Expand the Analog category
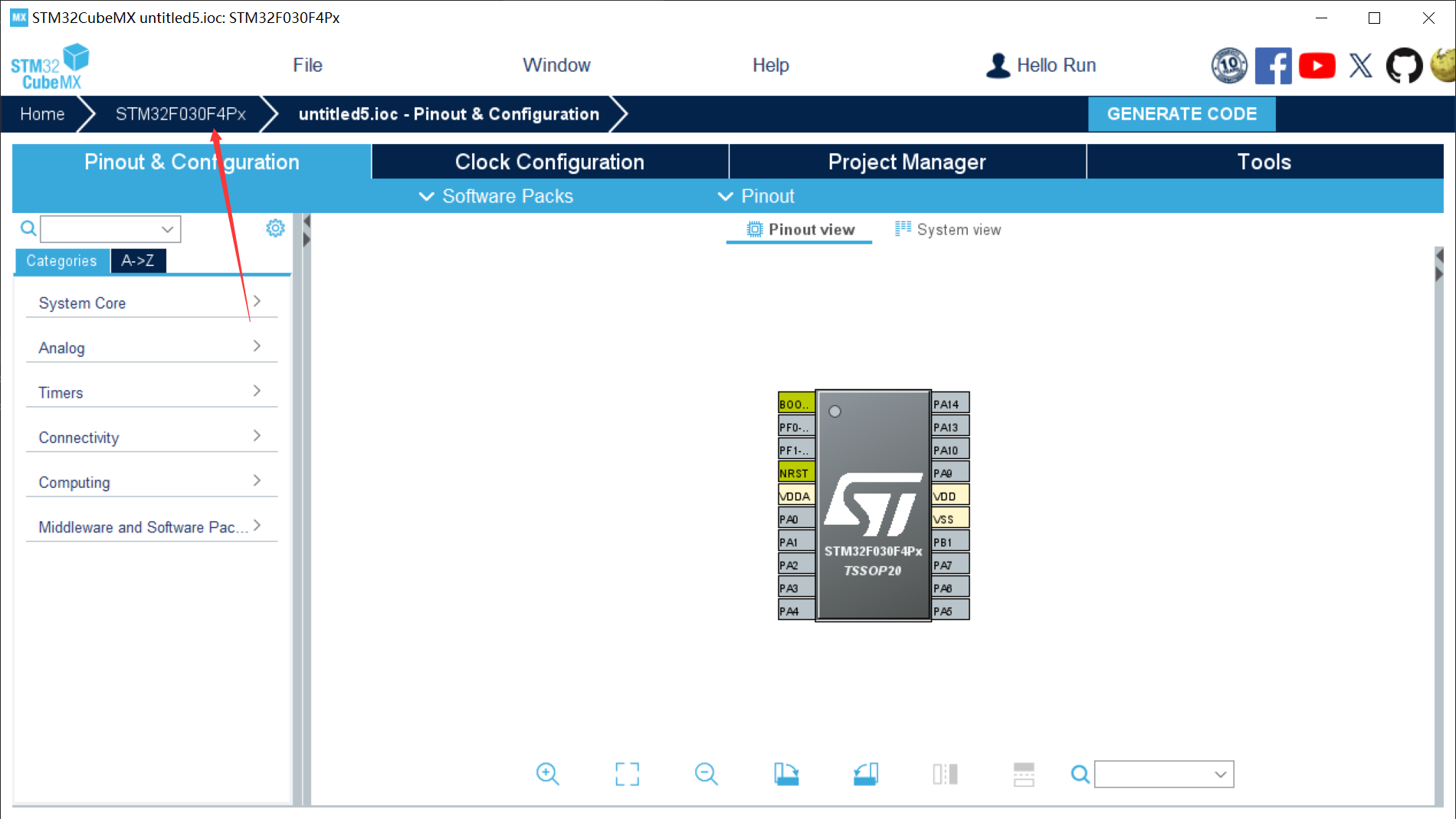 click(x=152, y=347)
